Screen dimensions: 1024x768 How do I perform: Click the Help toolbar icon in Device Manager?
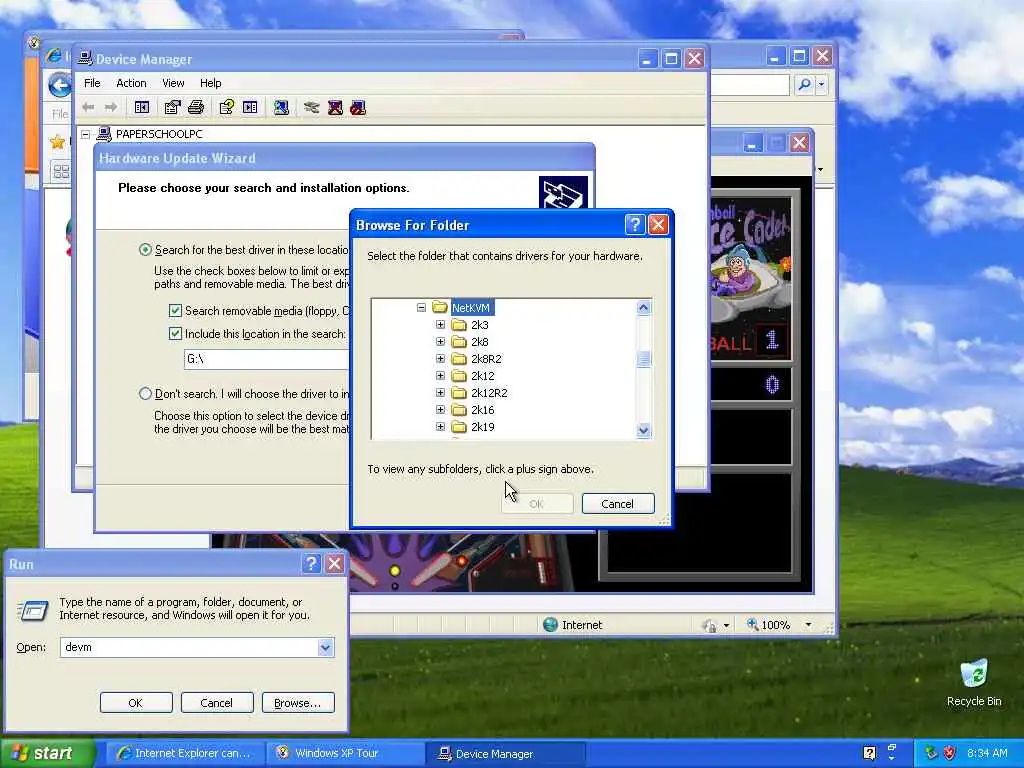coord(227,108)
